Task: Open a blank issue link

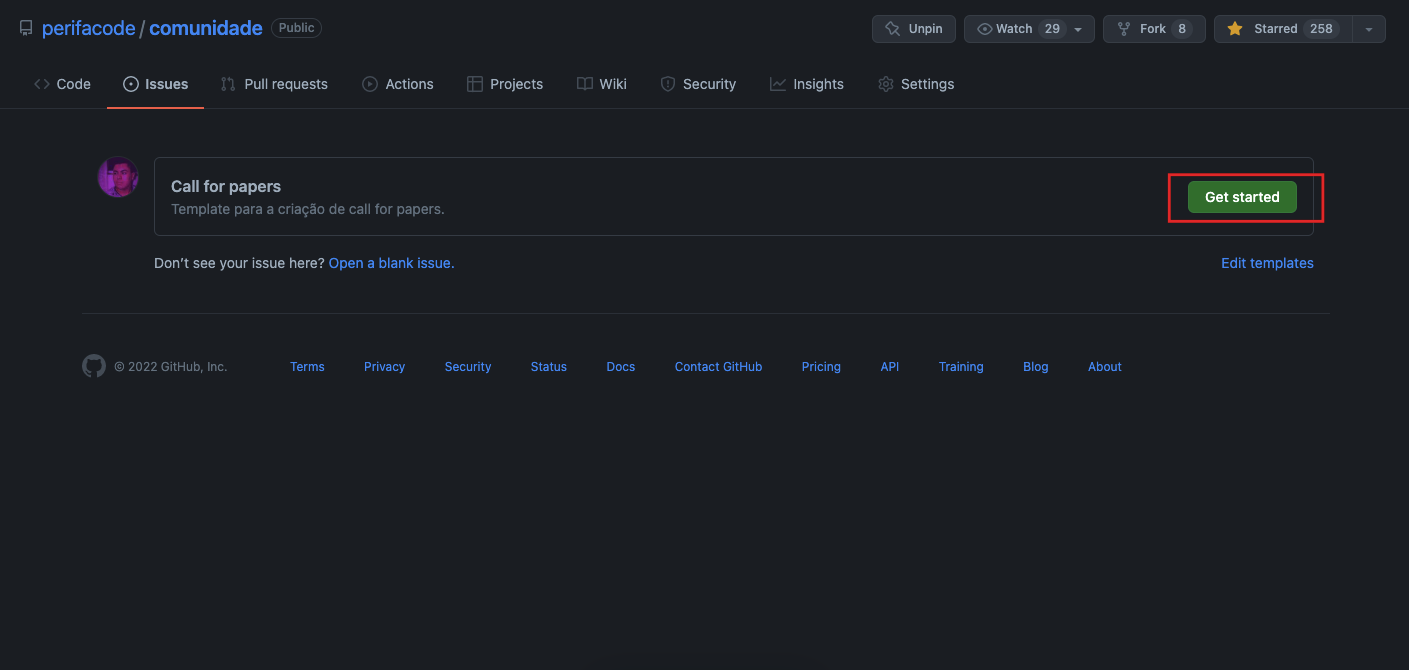Action: [391, 263]
